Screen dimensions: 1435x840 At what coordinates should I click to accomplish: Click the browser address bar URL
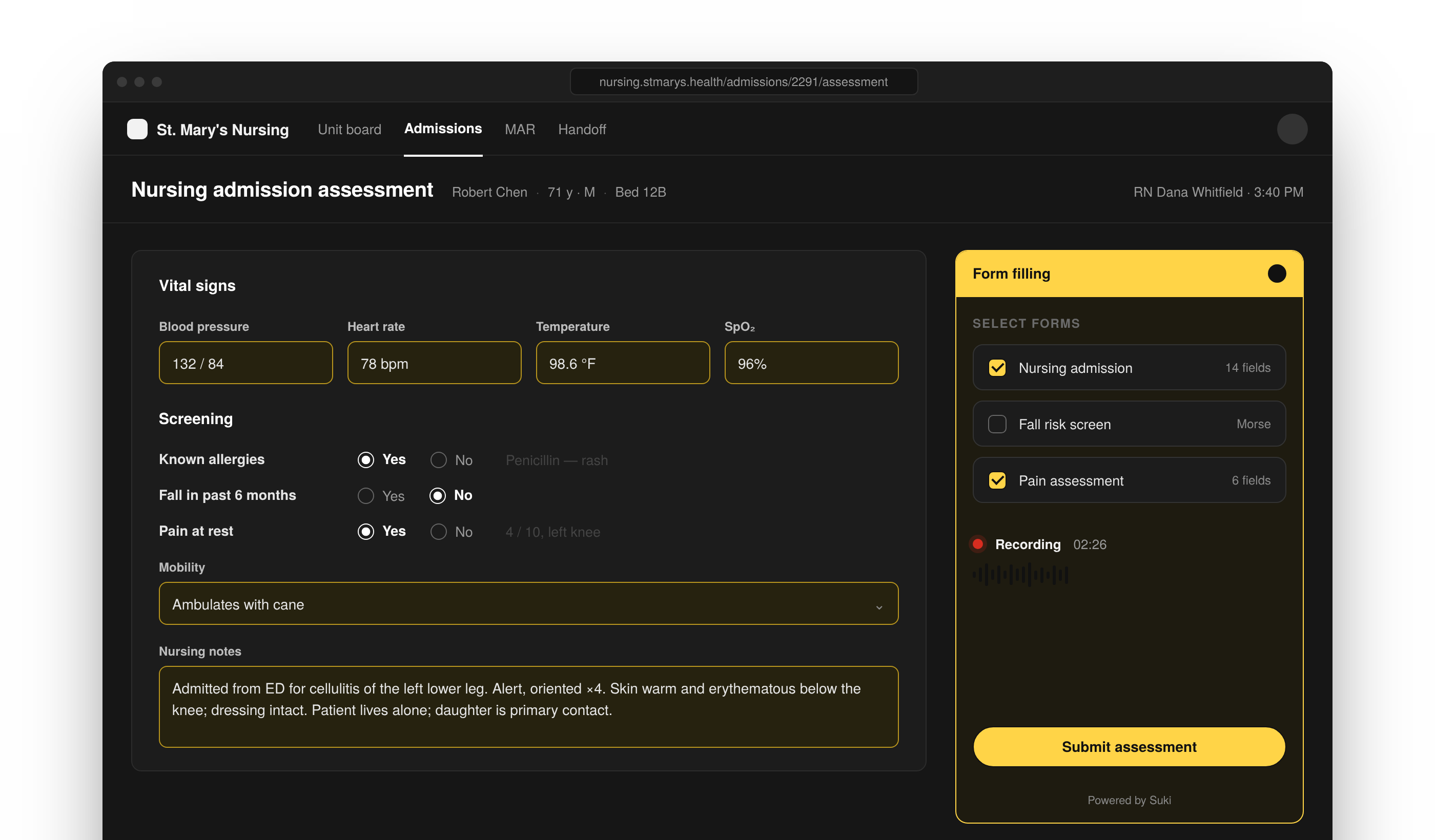pyautogui.click(x=743, y=81)
